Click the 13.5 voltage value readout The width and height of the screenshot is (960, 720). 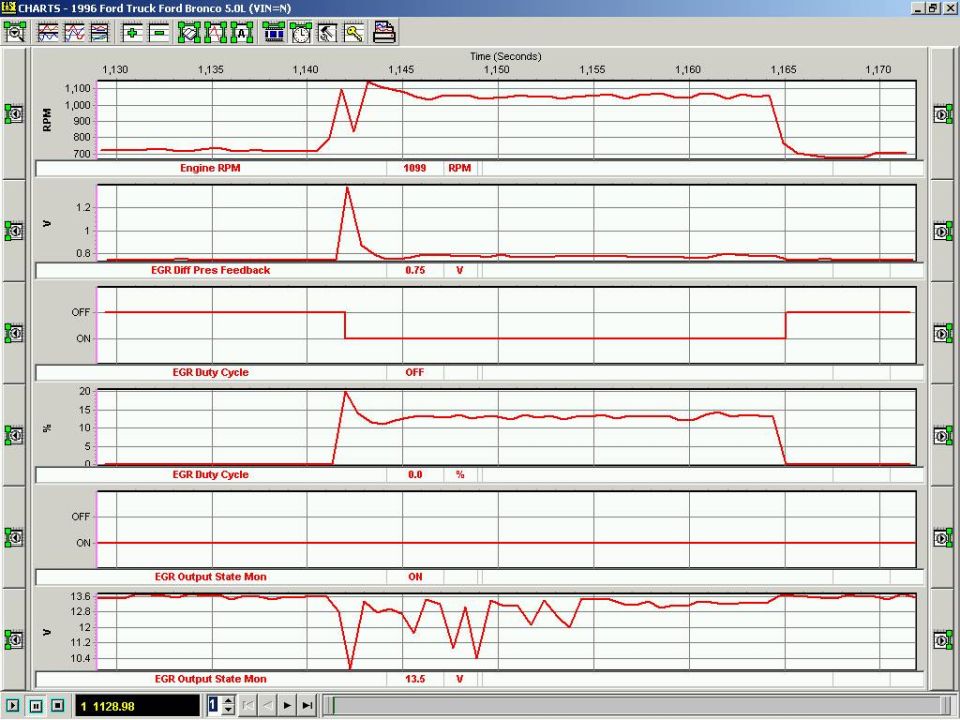point(415,679)
